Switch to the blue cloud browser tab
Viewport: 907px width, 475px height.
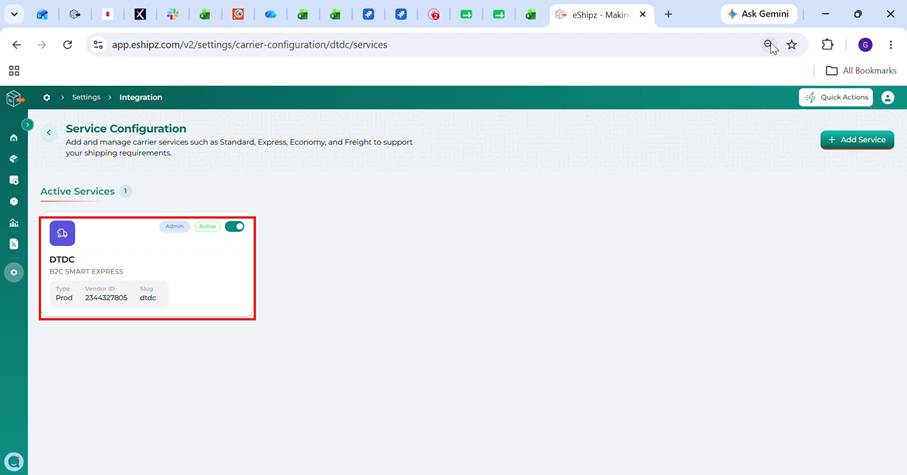click(x=270, y=14)
